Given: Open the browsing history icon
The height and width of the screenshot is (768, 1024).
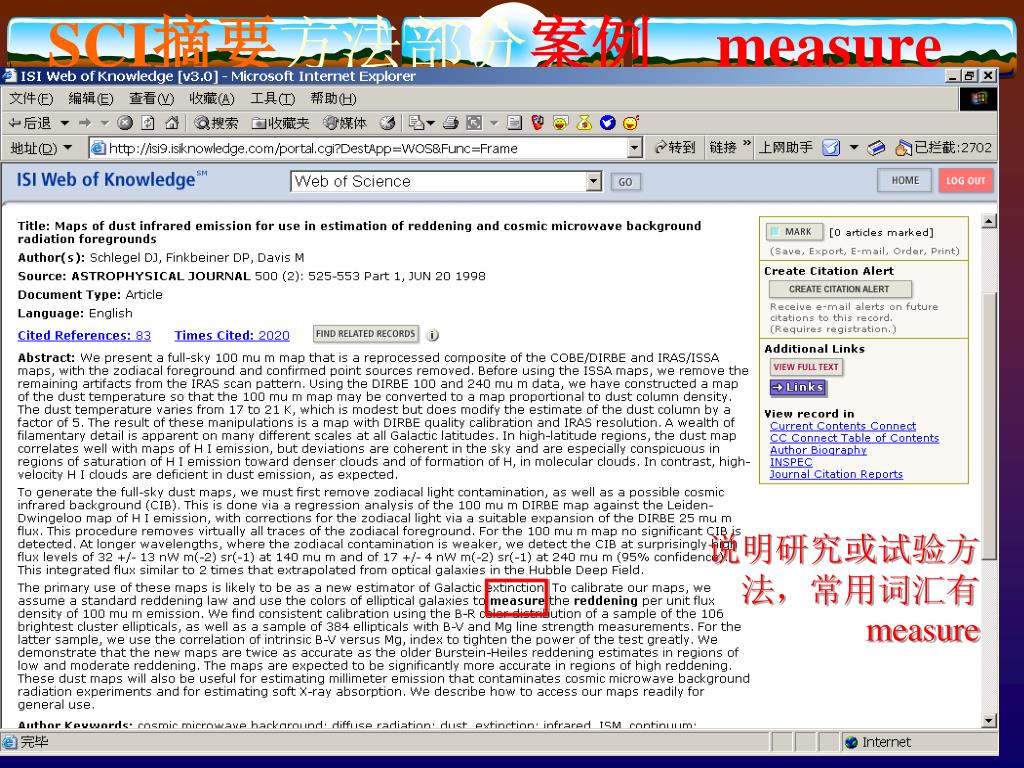Looking at the screenshot, I should tap(388, 123).
